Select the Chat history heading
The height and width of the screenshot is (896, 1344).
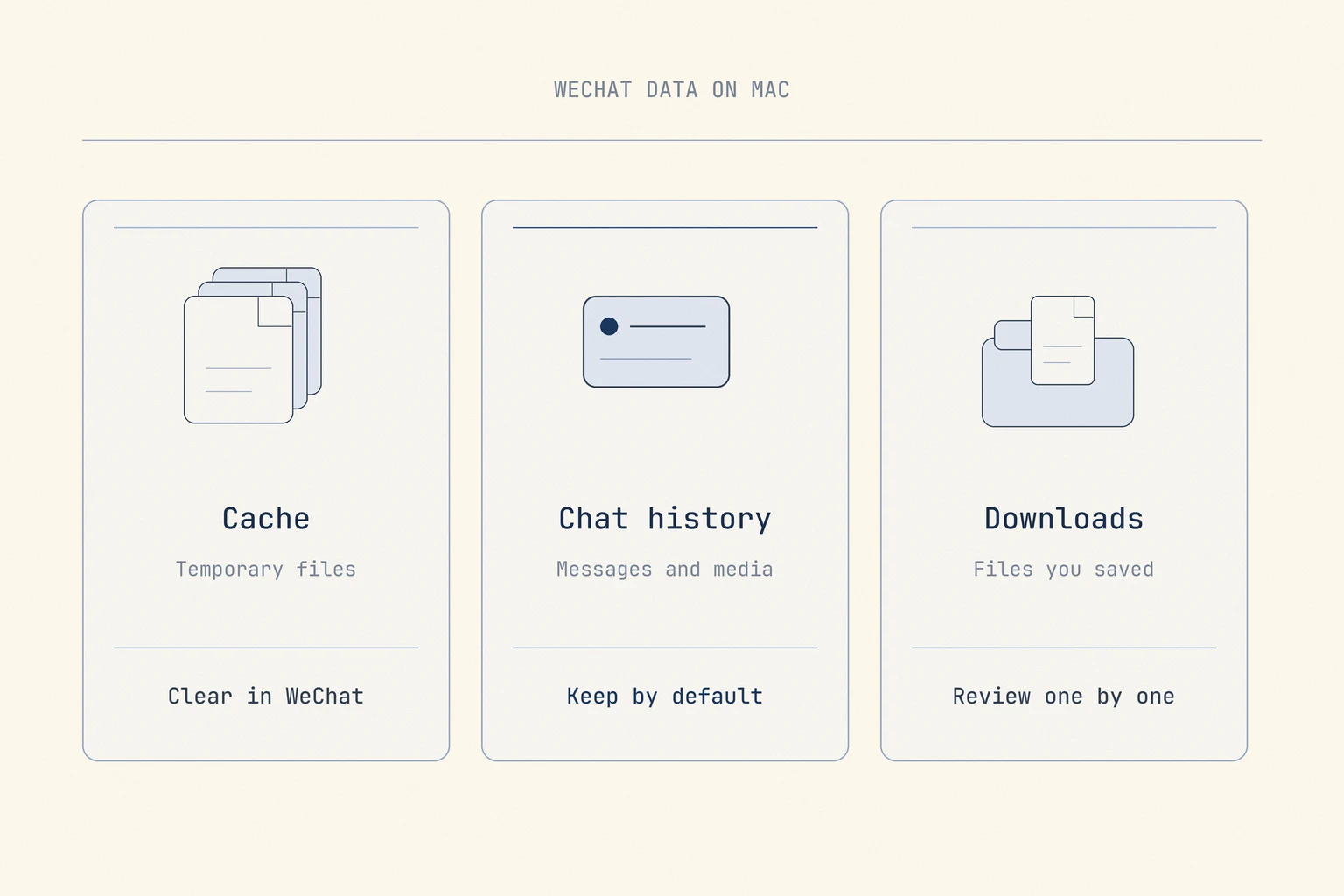tap(665, 519)
